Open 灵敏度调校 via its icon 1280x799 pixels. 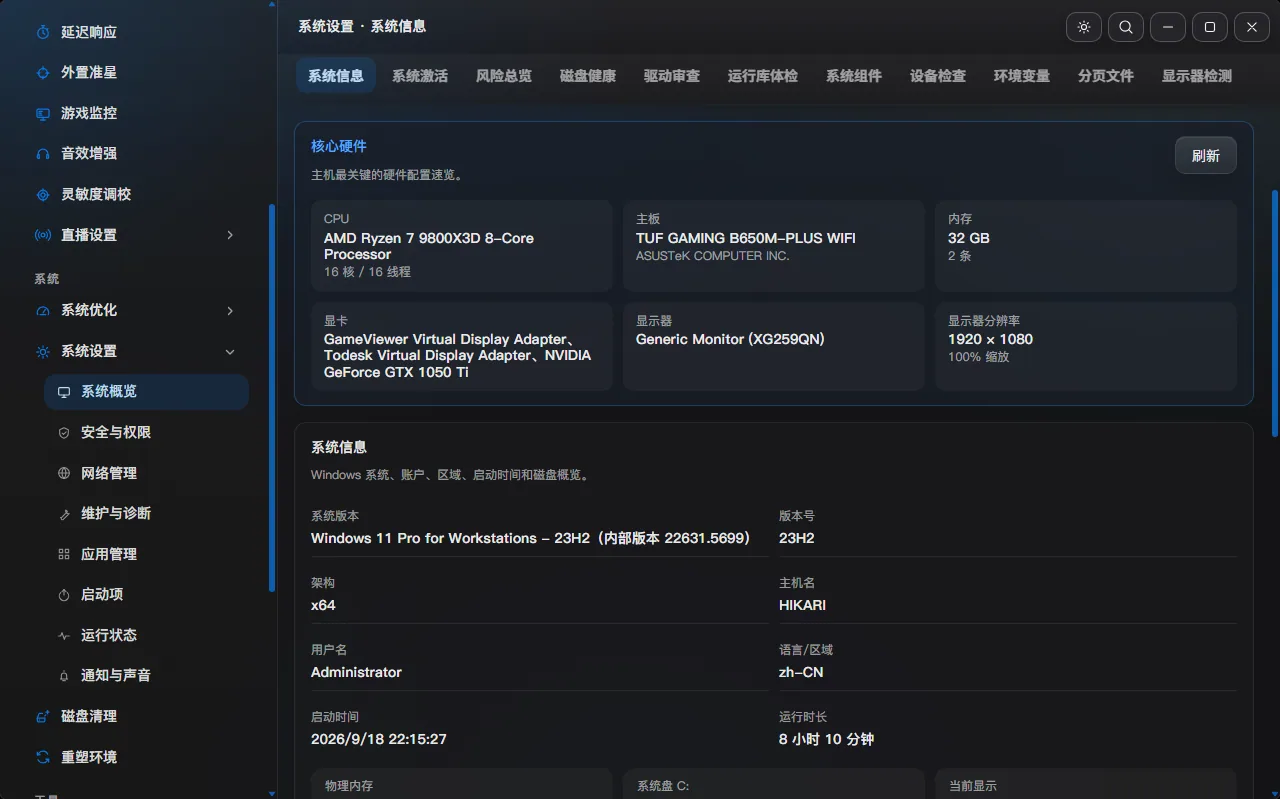tap(43, 195)
